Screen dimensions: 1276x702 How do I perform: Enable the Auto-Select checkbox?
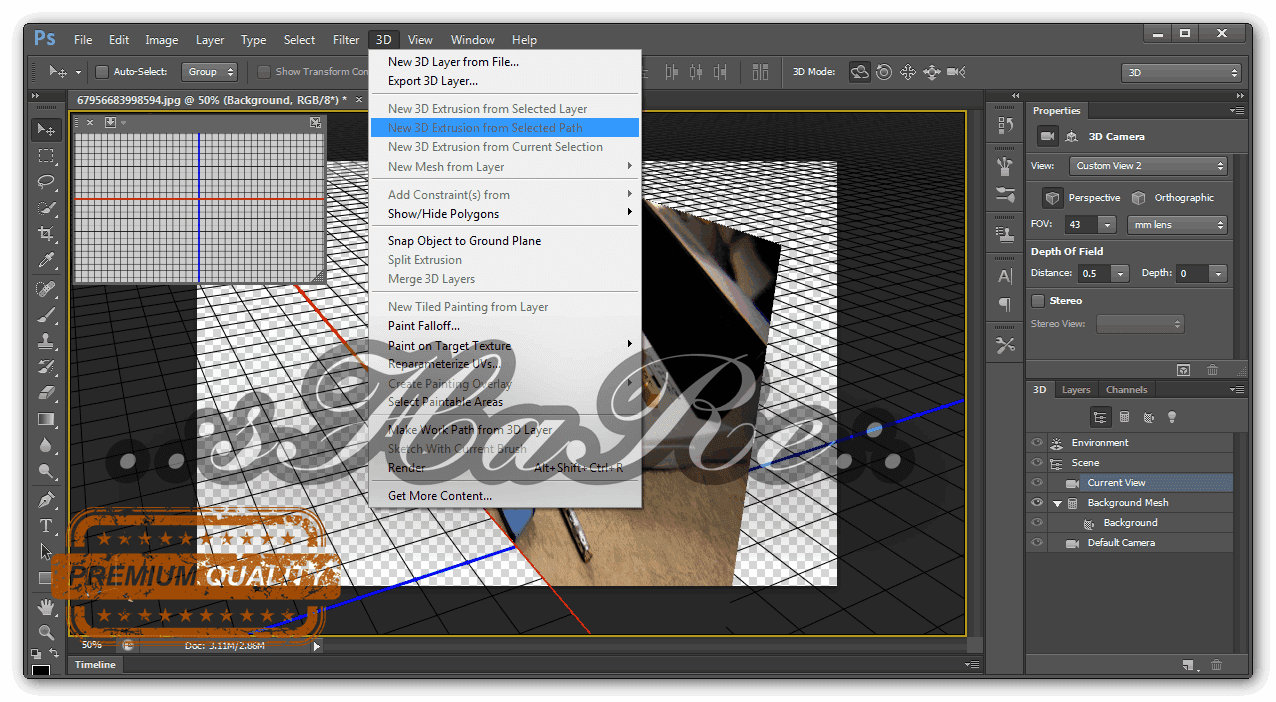101,72
